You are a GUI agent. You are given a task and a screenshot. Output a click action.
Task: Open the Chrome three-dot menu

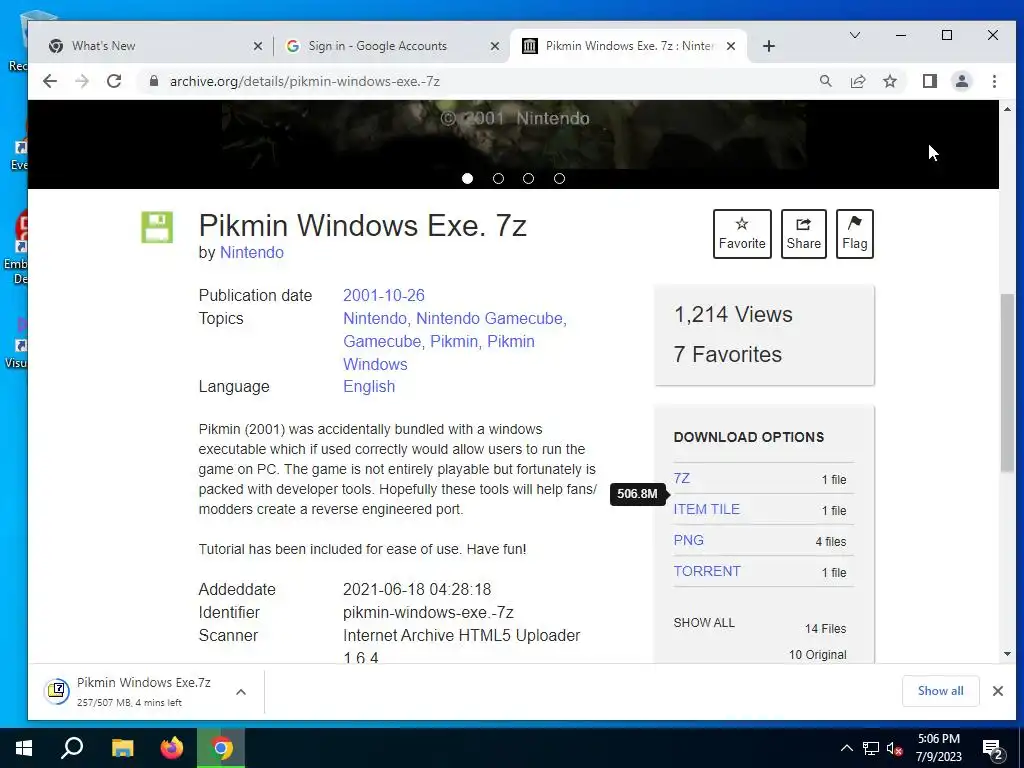[994, 81]
